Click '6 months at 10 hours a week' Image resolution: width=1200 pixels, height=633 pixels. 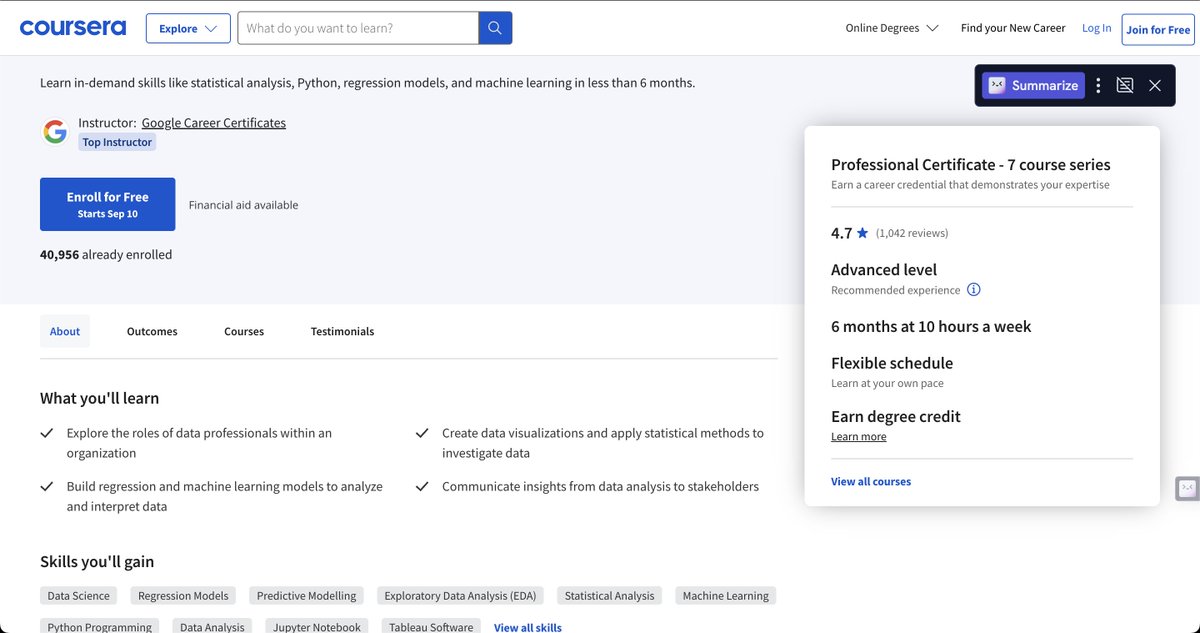point(931,326)
